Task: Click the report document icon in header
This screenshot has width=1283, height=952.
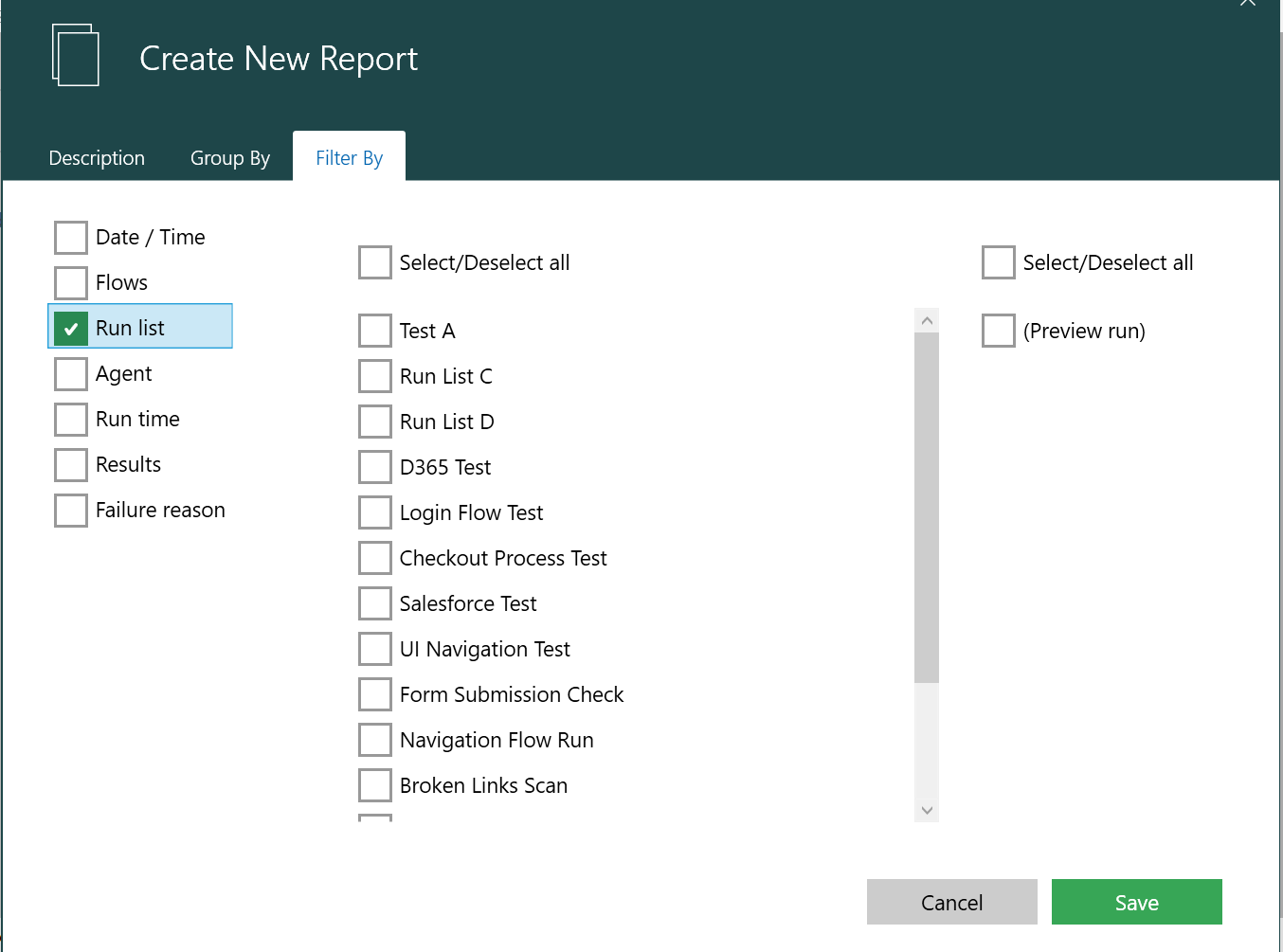Action: click(76, 56)
